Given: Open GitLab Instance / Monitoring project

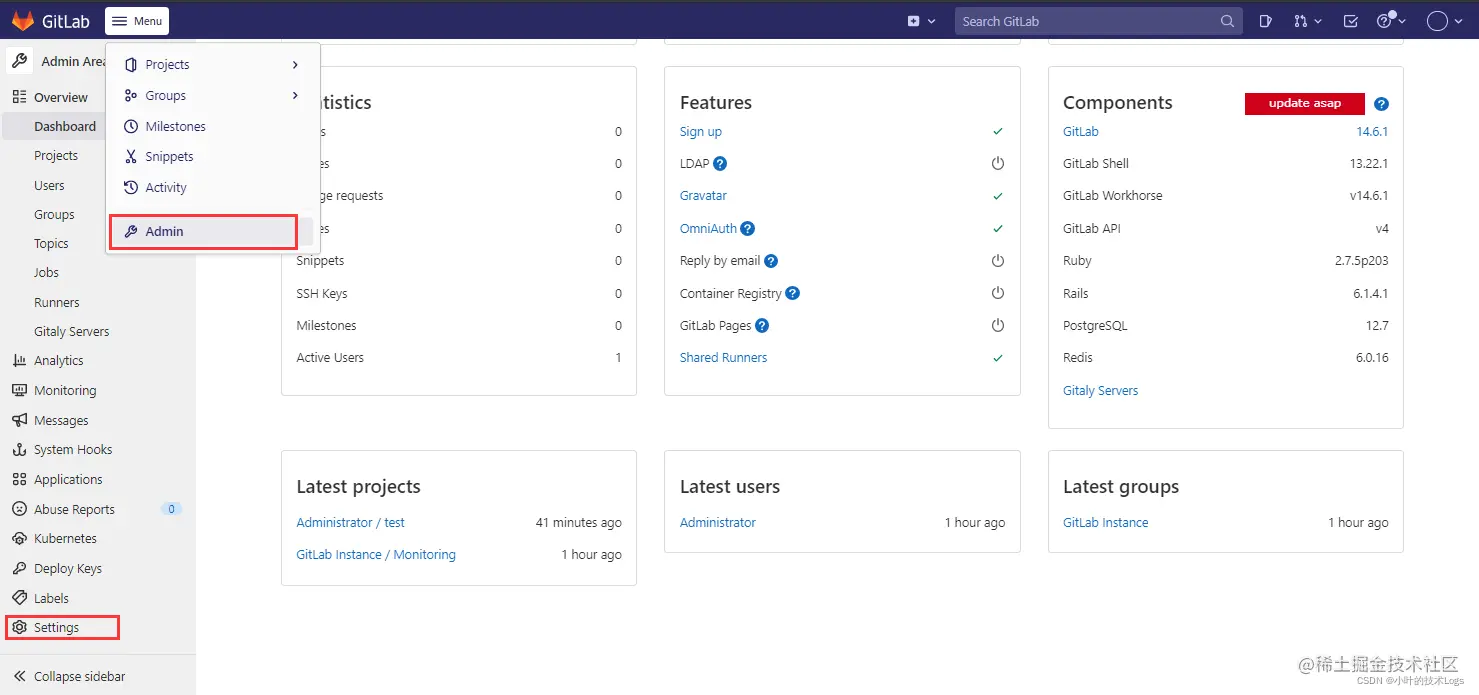Looking at the screenshot, I should tap(376, 554).
